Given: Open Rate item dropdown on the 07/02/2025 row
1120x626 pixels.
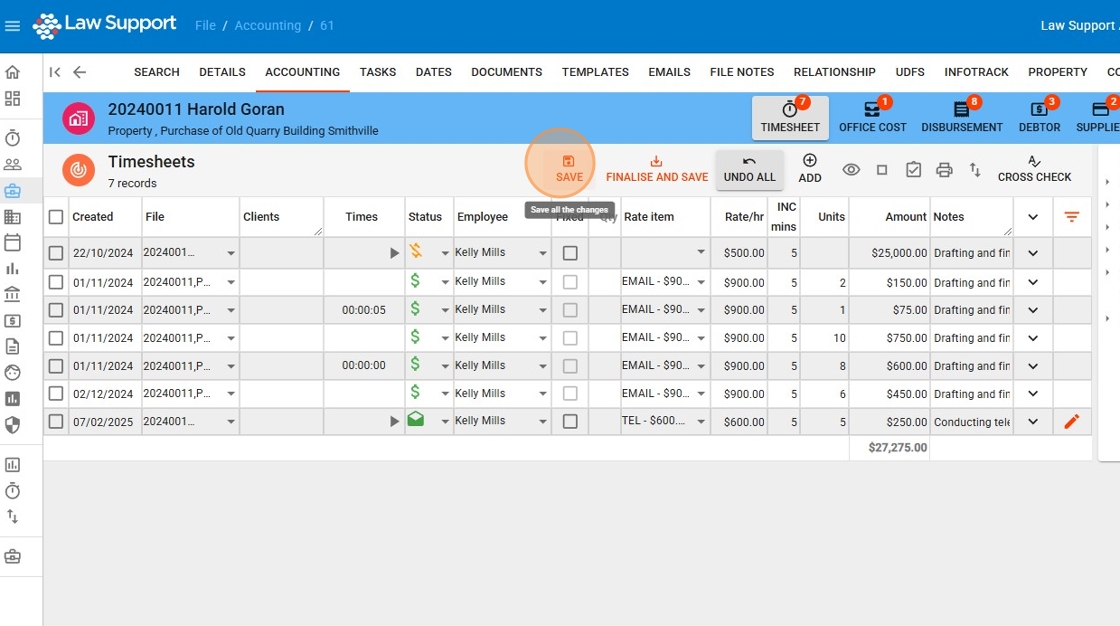Looking at the screenshot, I should coord(701,422).
